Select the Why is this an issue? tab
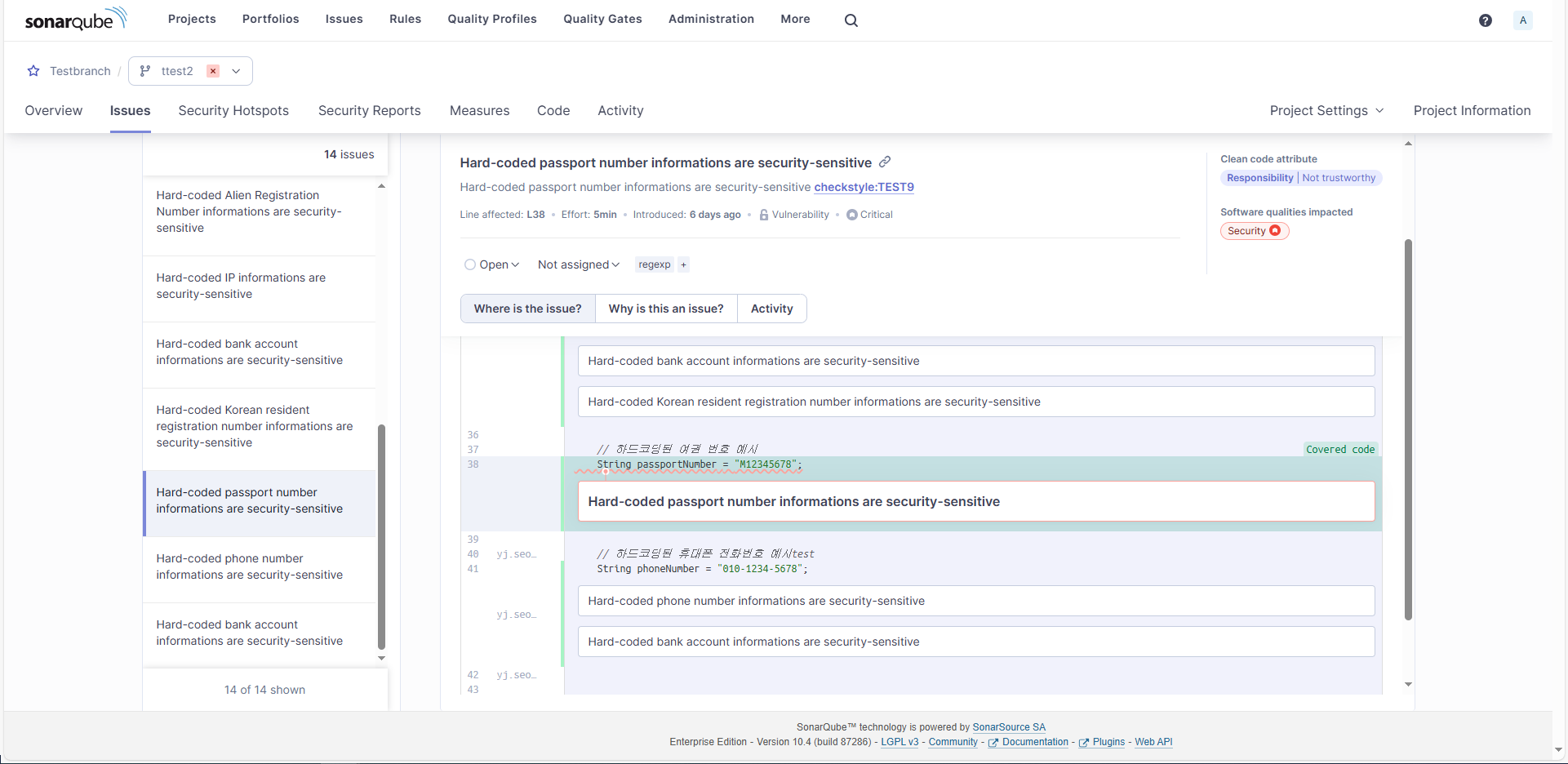The image size is (1568, 764). tap(666, 309)
